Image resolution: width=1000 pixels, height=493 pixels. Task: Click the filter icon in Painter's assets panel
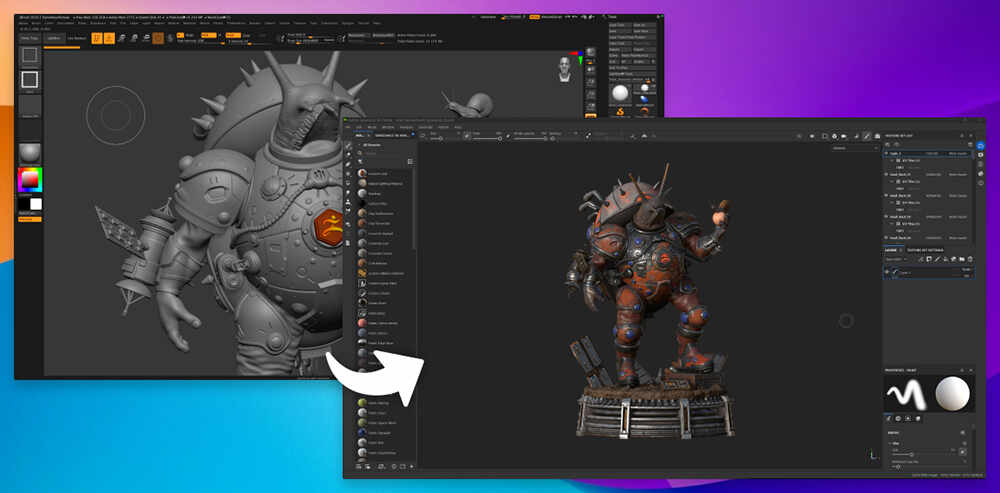tap(360, 161)
